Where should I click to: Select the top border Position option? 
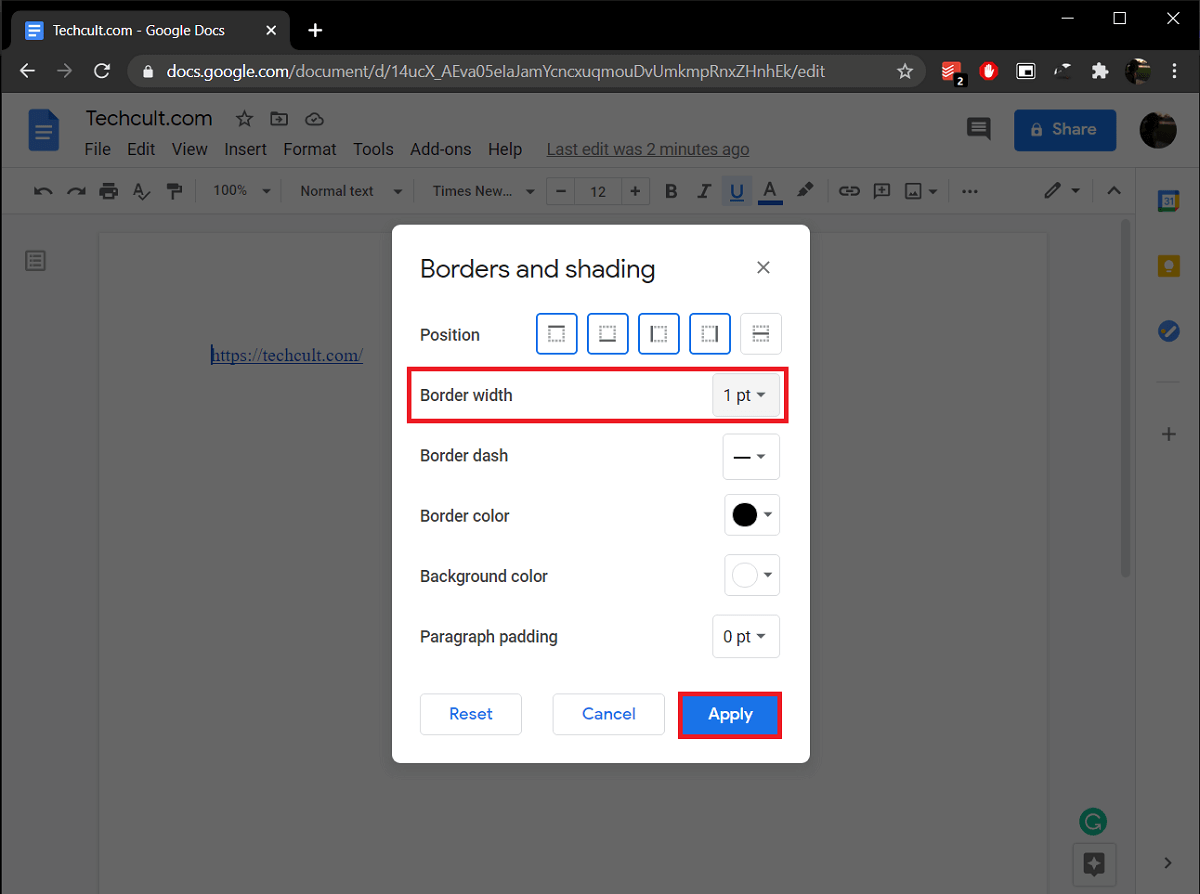(556, 333)
